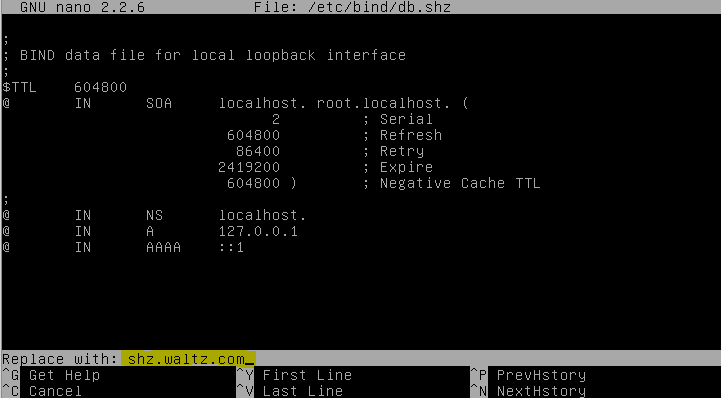Click localhost. in the NS record

(x=262, y=216)
